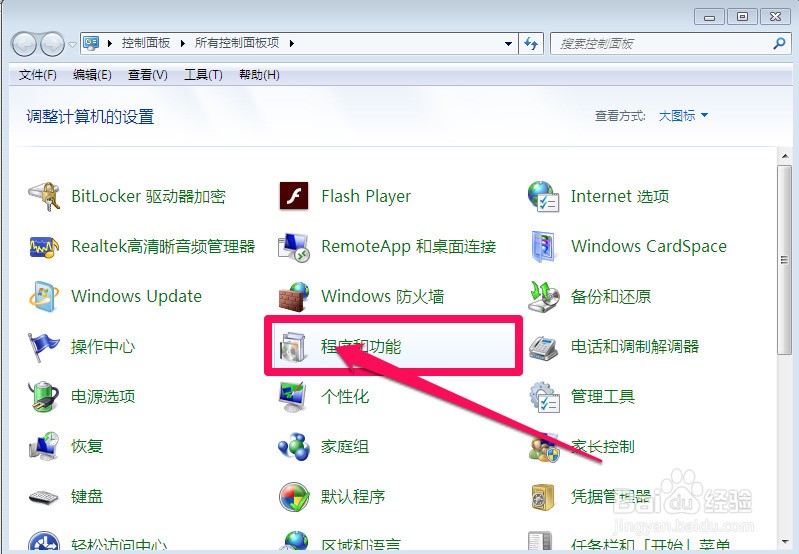Open the 工具(T) menu
The width and height of the screenshot is (799, 554).
pyautogui.click(x=203, y=75)
